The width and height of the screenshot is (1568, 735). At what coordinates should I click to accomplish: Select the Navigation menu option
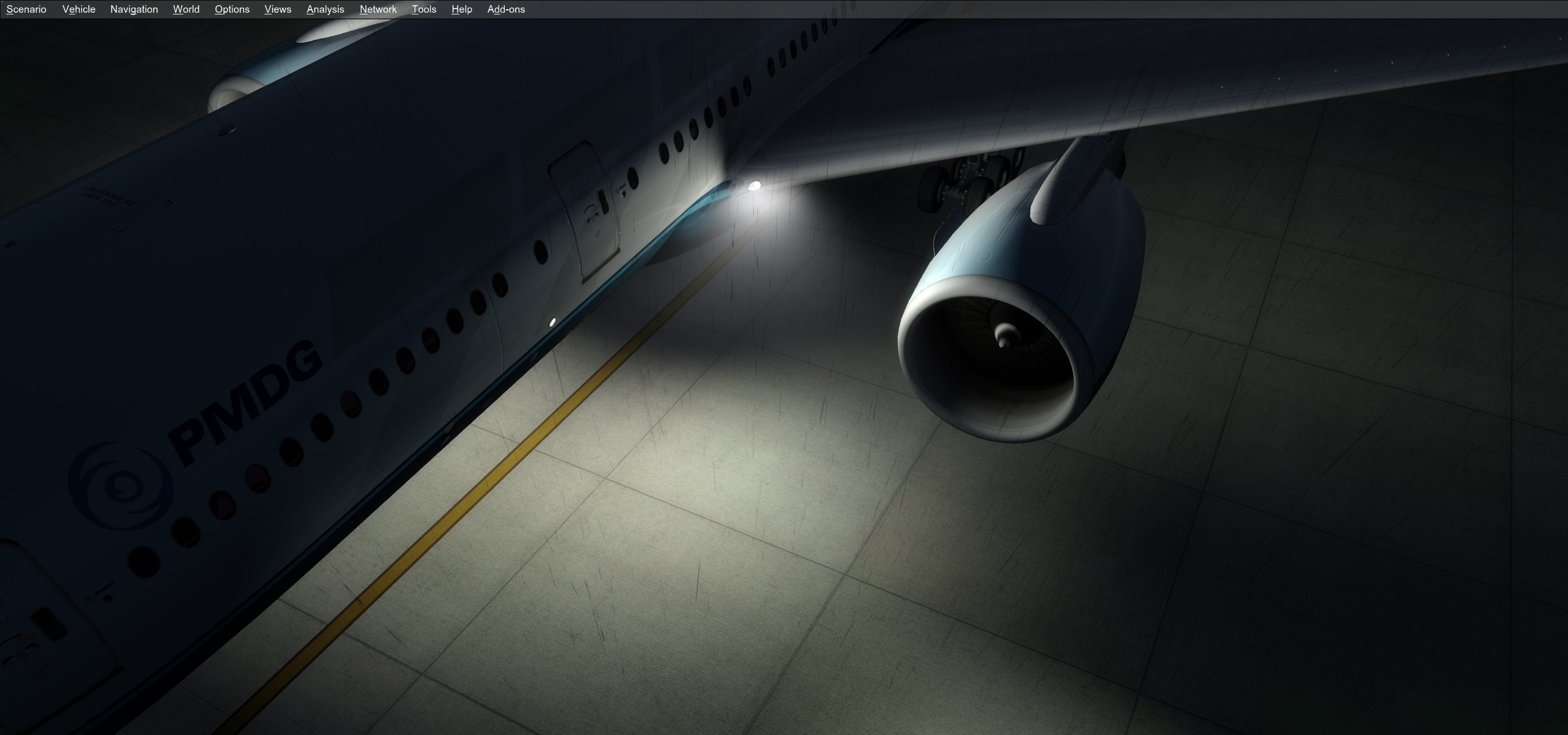(132, 9)
